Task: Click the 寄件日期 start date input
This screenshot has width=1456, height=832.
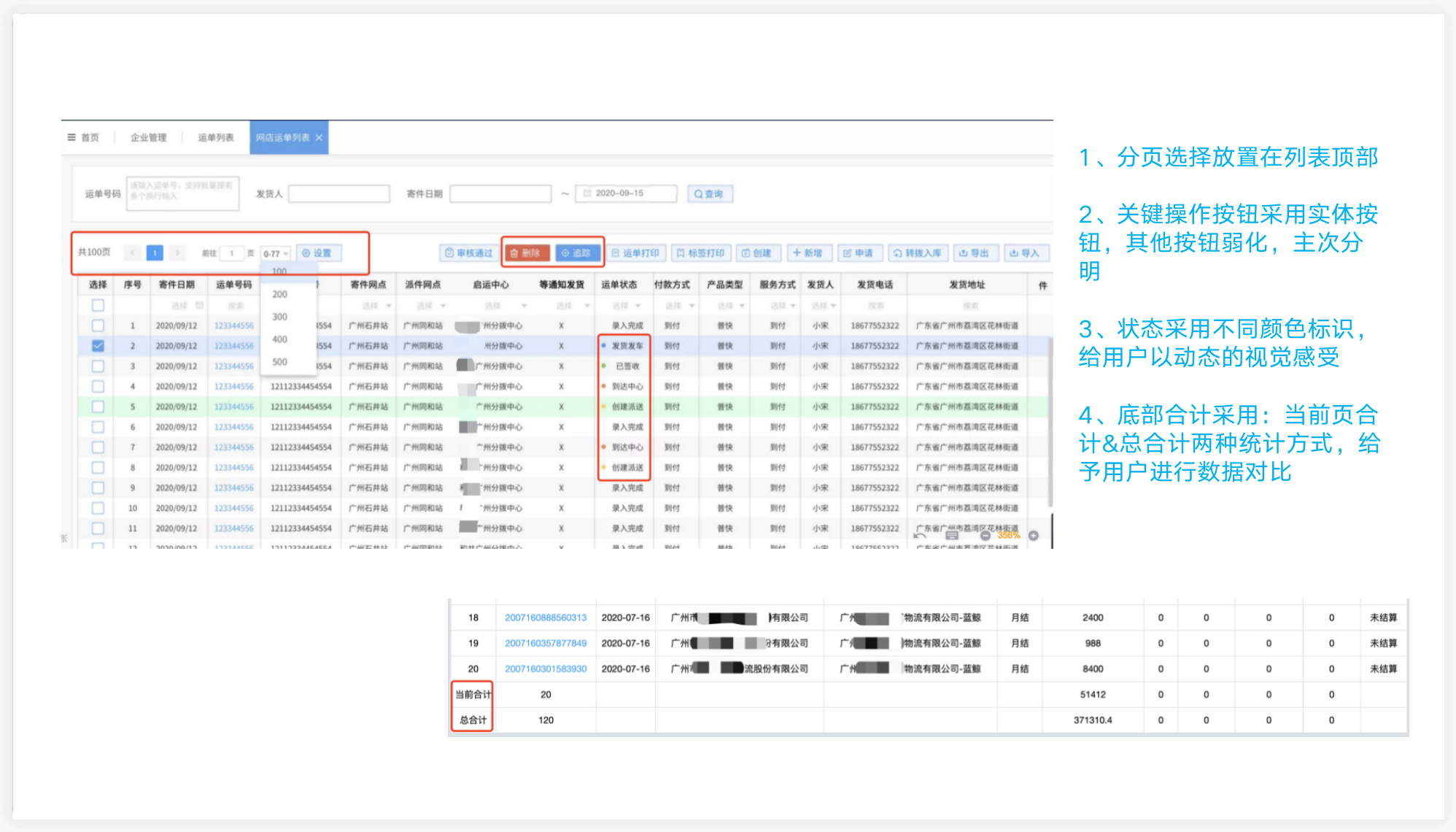Action: point(500,193)
